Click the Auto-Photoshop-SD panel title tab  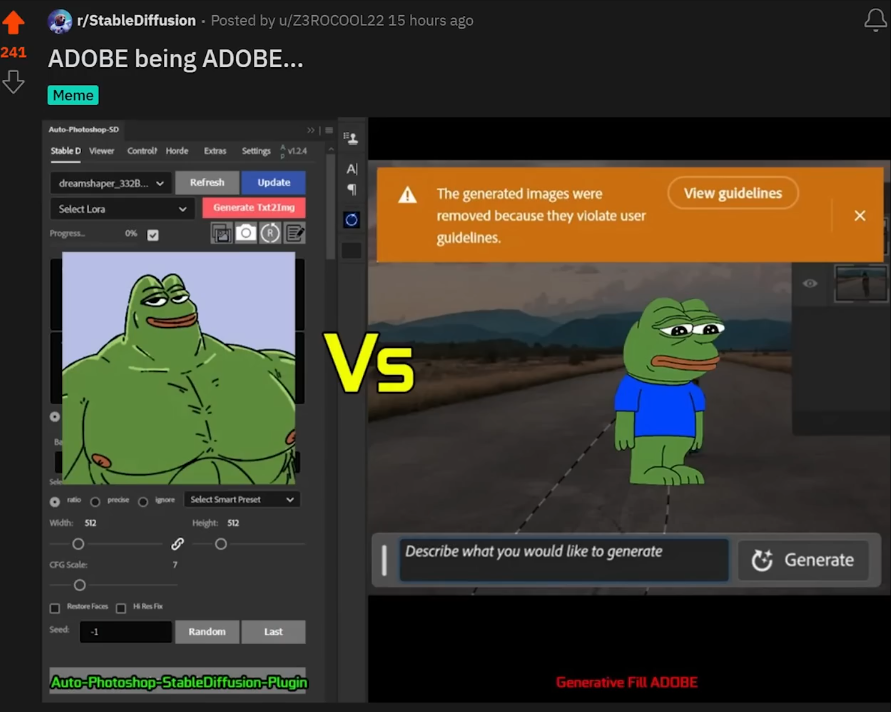click(x=84, y=130)
